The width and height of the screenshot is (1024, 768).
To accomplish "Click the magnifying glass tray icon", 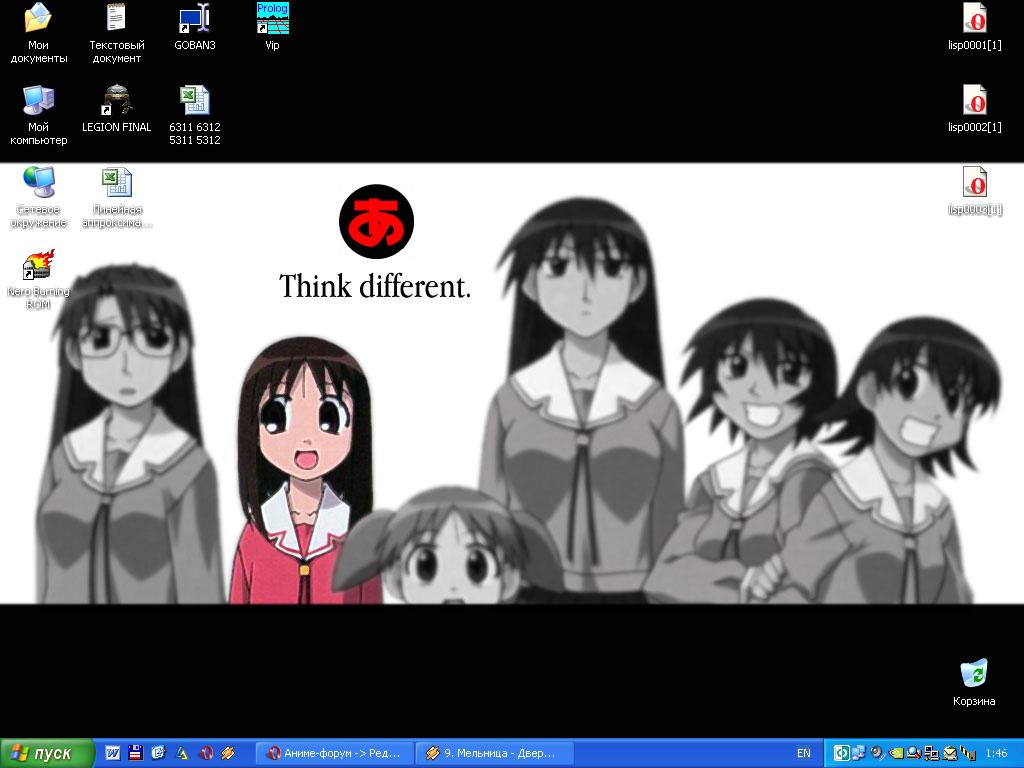I will click(x=914, y=754).
